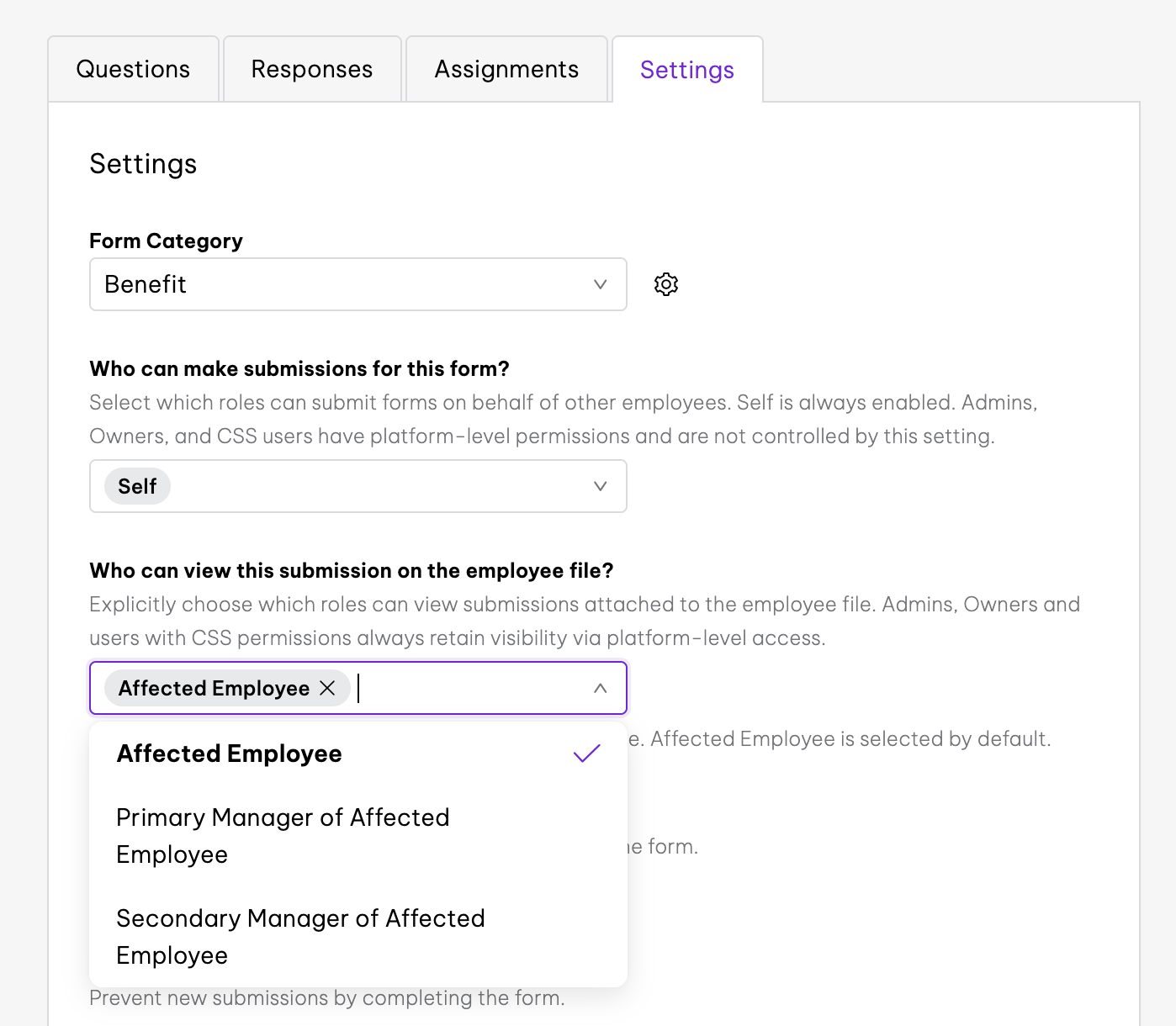1176x1026 pixels.
Task: Deselect Affected Employee in the options list
Action: (230, 754)
